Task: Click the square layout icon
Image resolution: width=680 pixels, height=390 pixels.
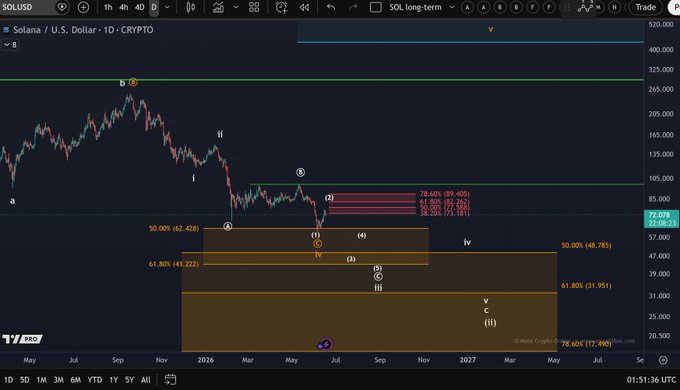Action: 376,7
